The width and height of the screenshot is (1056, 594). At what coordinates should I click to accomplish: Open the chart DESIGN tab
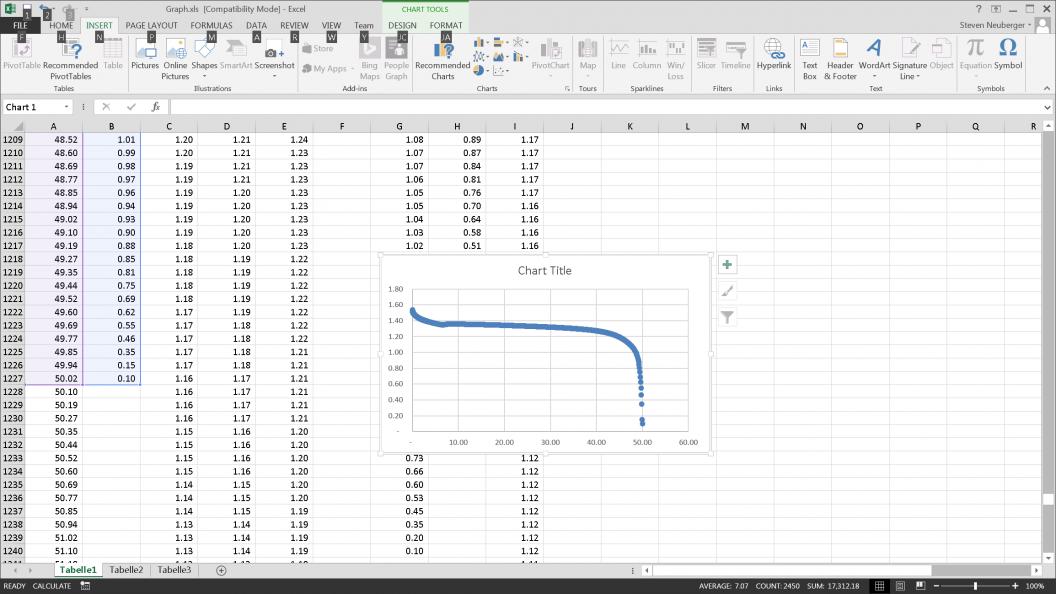pyautogui.click(x=402, y=26)
